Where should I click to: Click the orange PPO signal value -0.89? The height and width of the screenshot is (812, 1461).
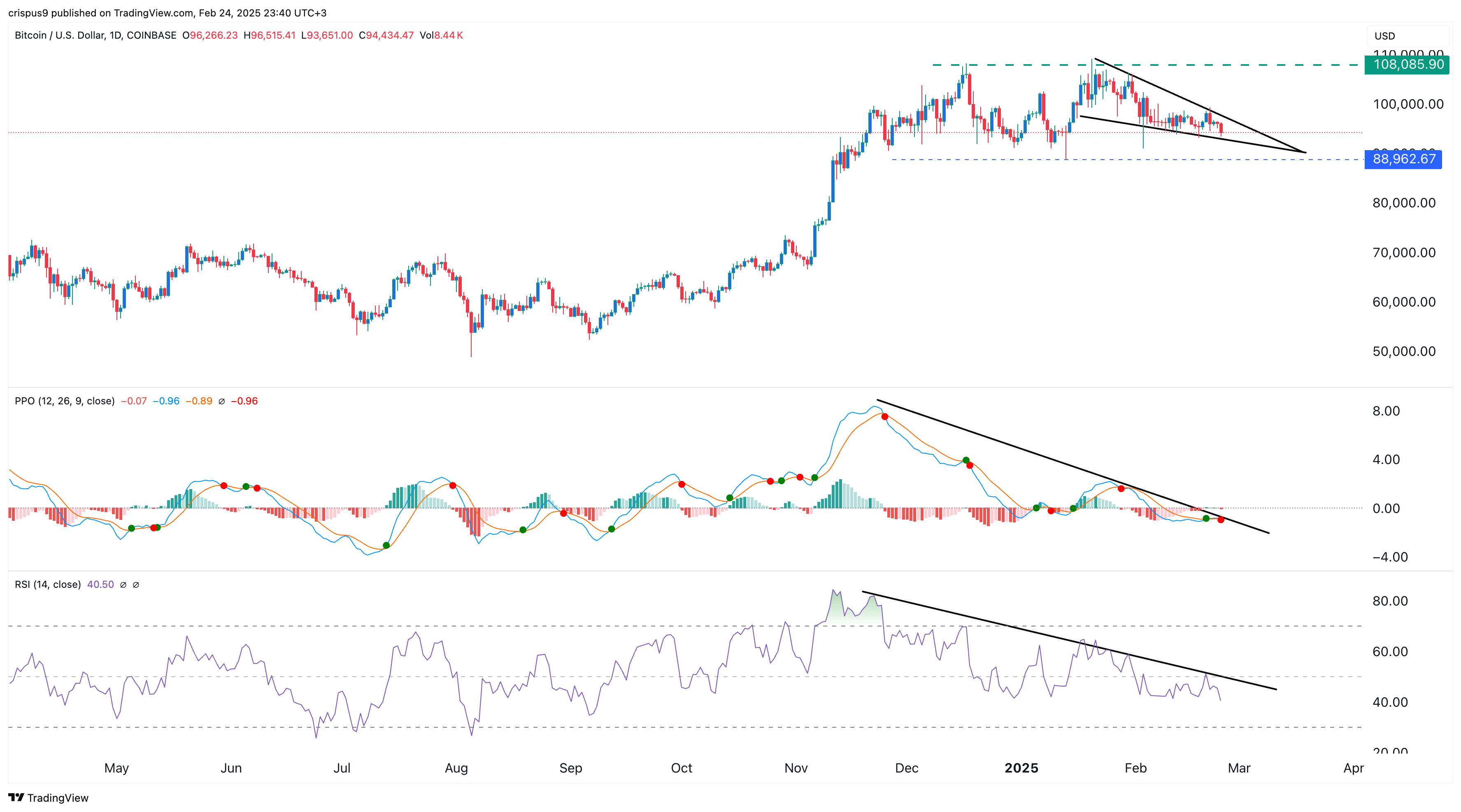199,401
